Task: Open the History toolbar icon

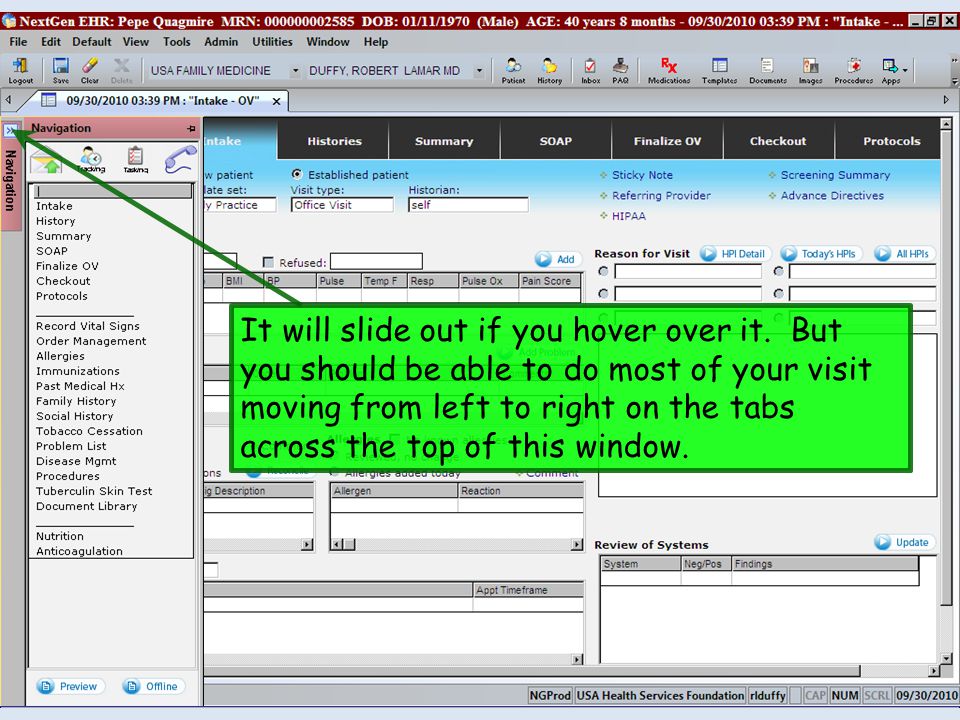Action: 549,71
